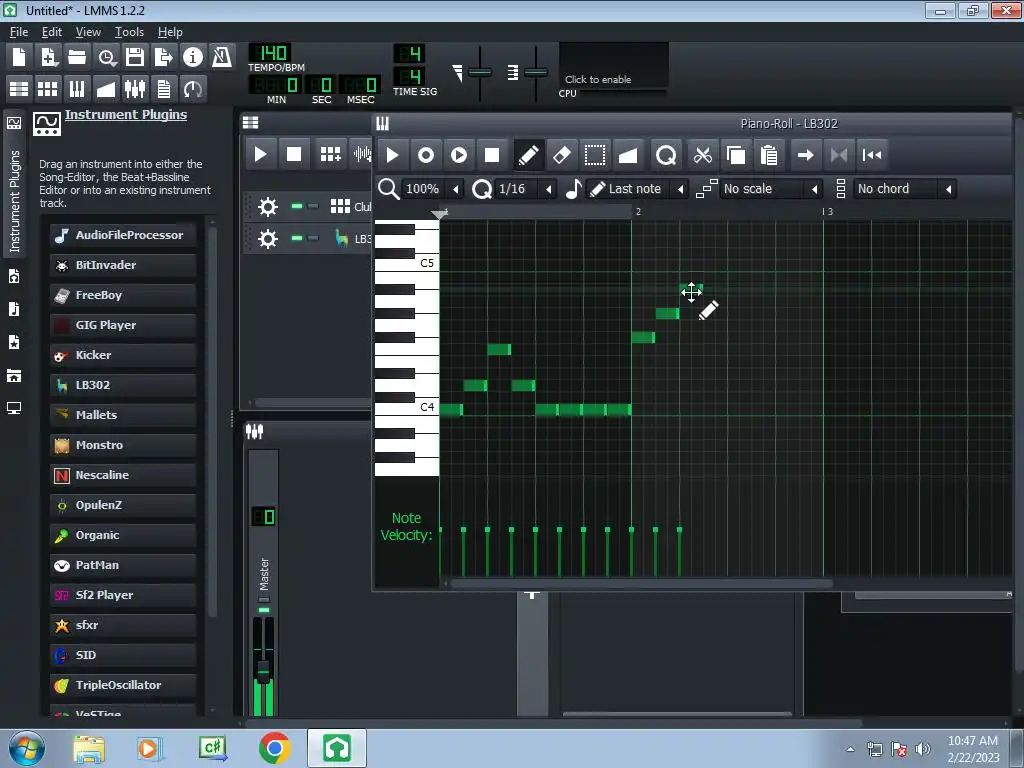Open the No scale dropdown
Image resolution: width=1024 pixels, height=768 pixels.
[771, 189]
